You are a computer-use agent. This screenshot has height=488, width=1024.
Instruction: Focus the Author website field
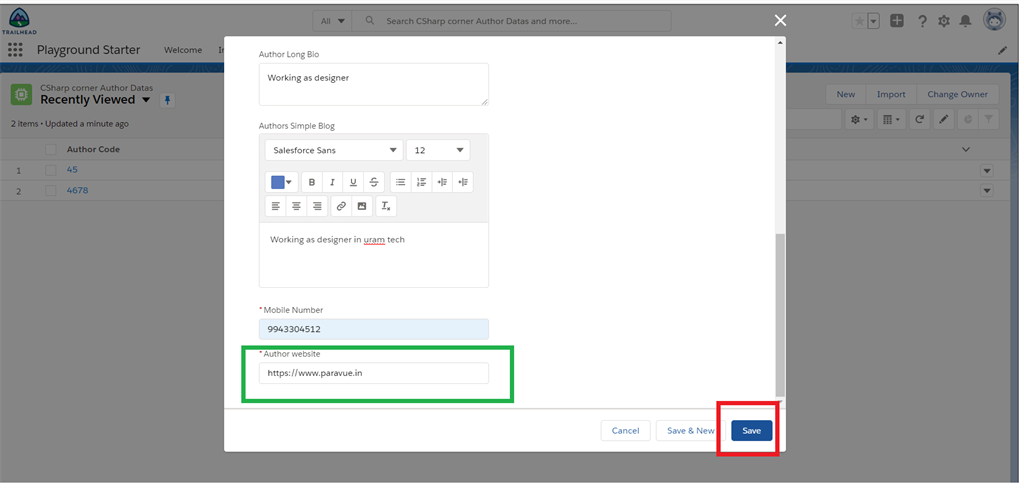[x=374, y=374]
